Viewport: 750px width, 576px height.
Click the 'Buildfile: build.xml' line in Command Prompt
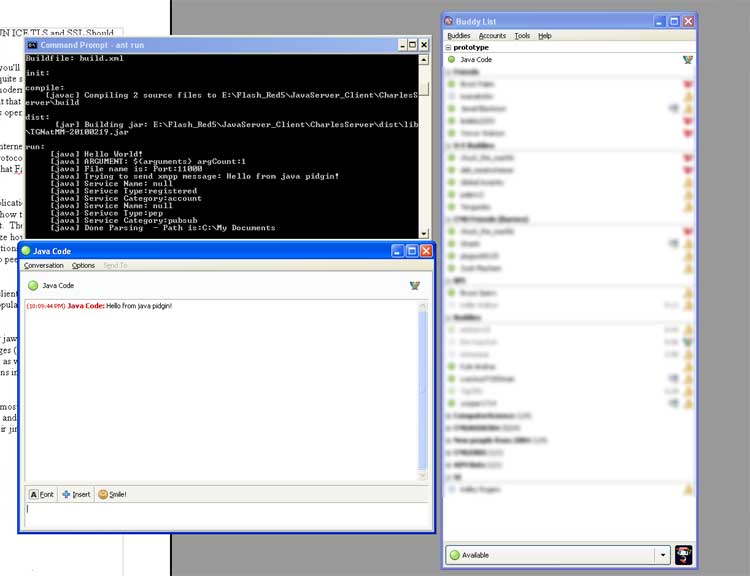point(75,58)
